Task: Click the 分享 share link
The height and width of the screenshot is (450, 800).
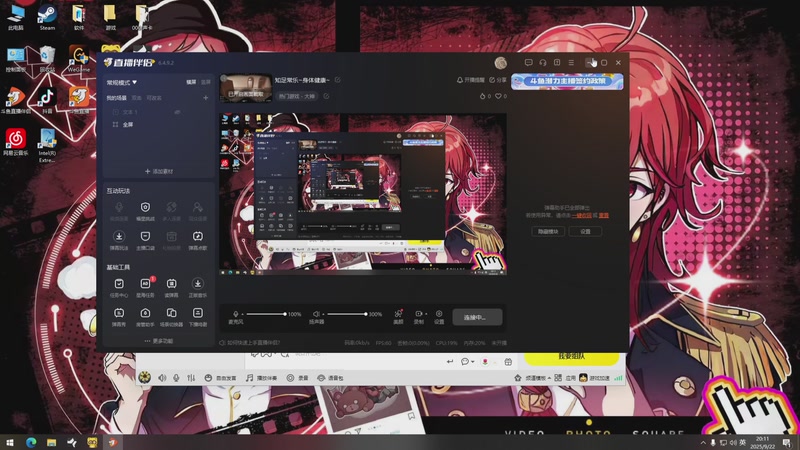Action: click(x=497, y=80)
